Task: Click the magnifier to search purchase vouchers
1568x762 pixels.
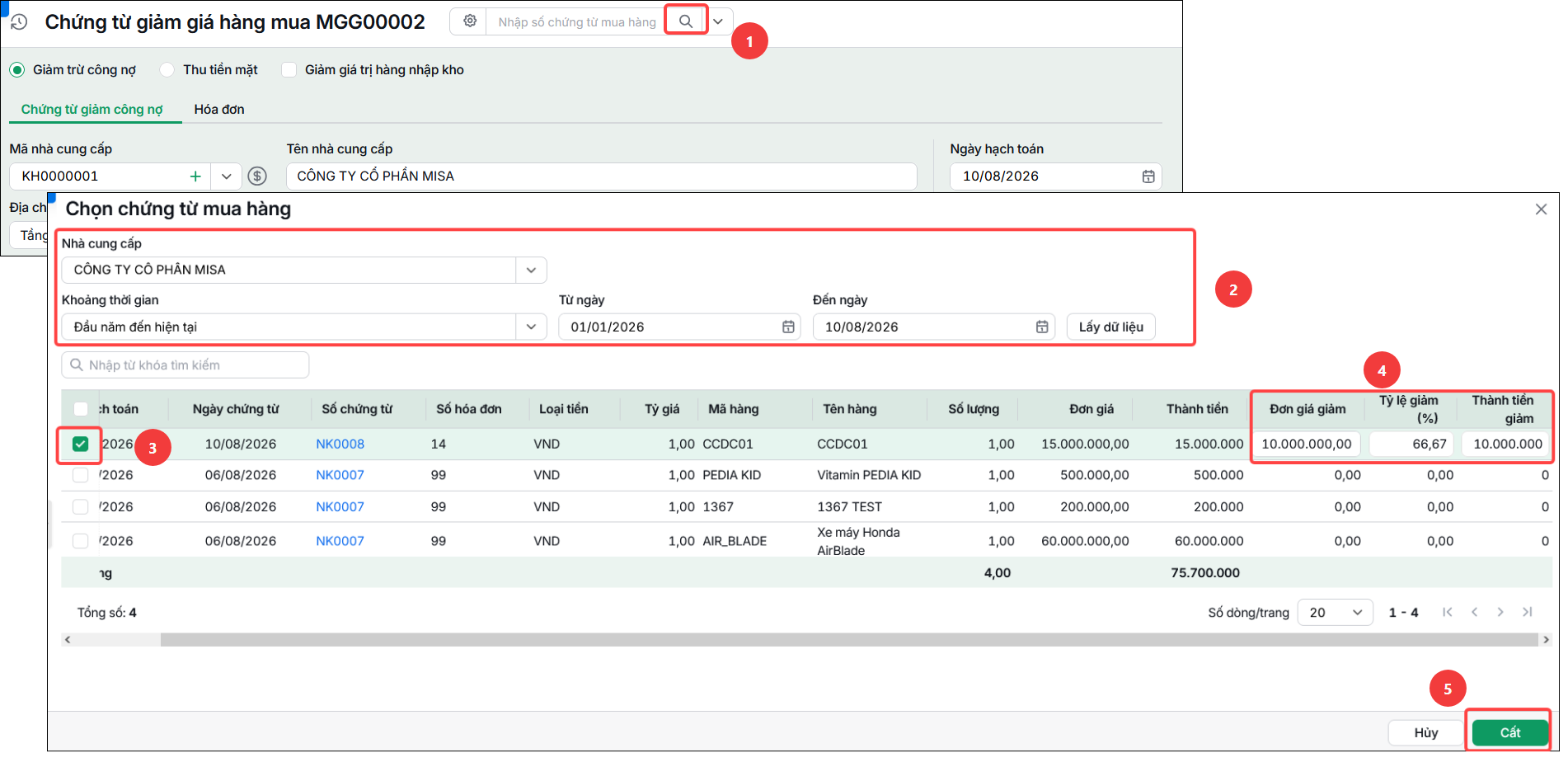Action: point(686,21)
